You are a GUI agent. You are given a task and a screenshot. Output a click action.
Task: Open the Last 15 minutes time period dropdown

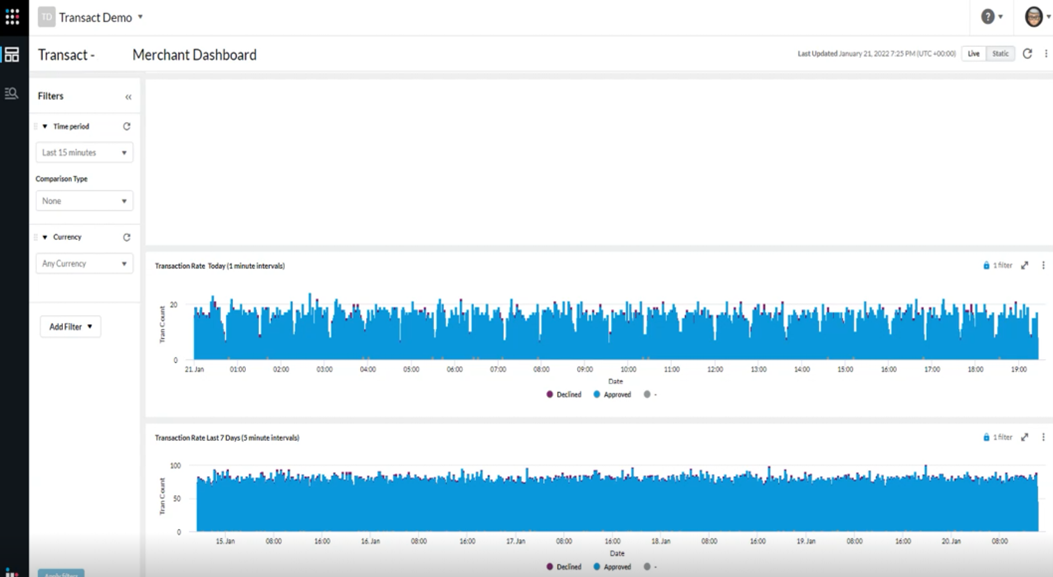pyautogui.click(x=83, y=152)
